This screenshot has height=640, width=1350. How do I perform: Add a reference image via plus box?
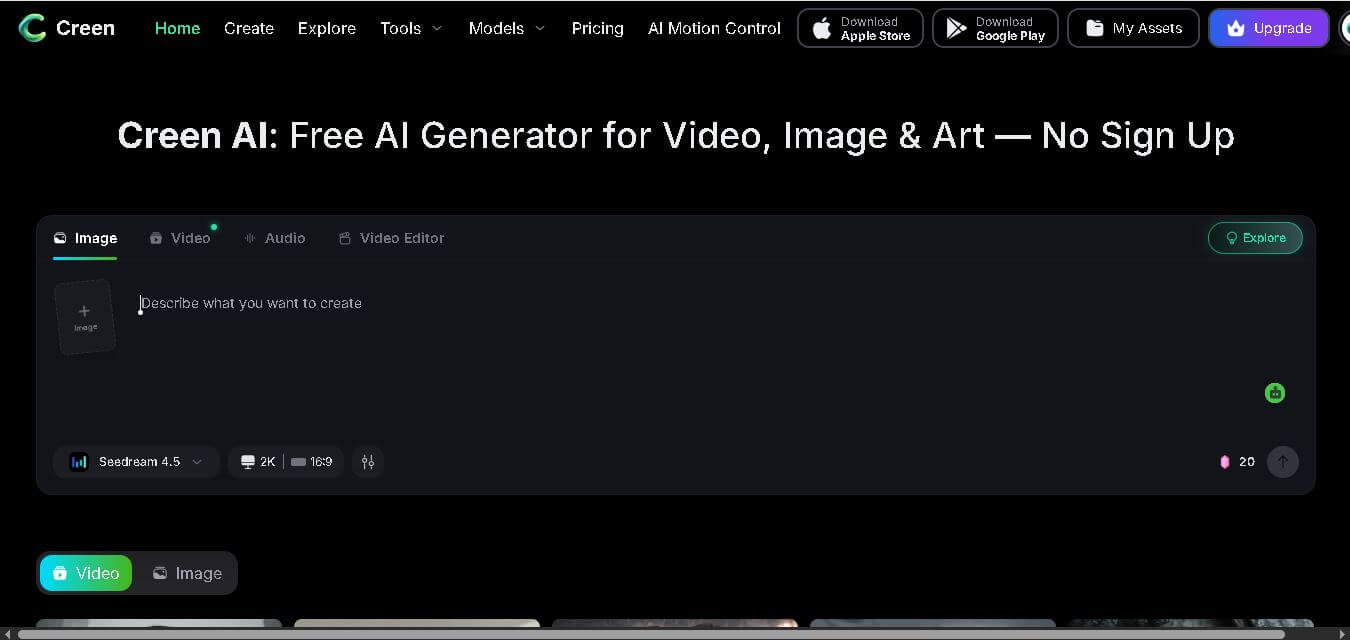pyautogui.click(x=85, y=317)
